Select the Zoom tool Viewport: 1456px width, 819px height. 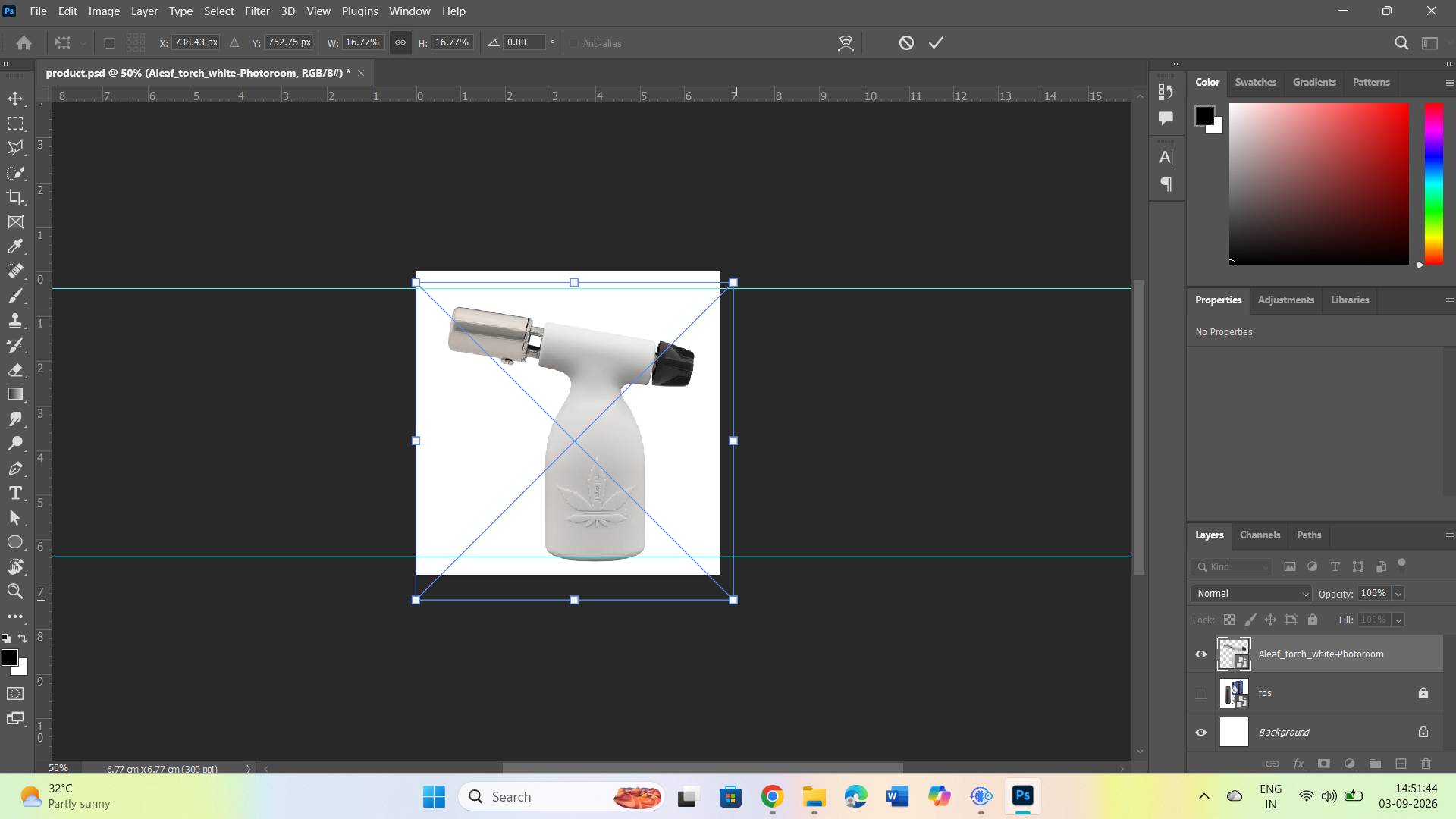pos(15,591)
